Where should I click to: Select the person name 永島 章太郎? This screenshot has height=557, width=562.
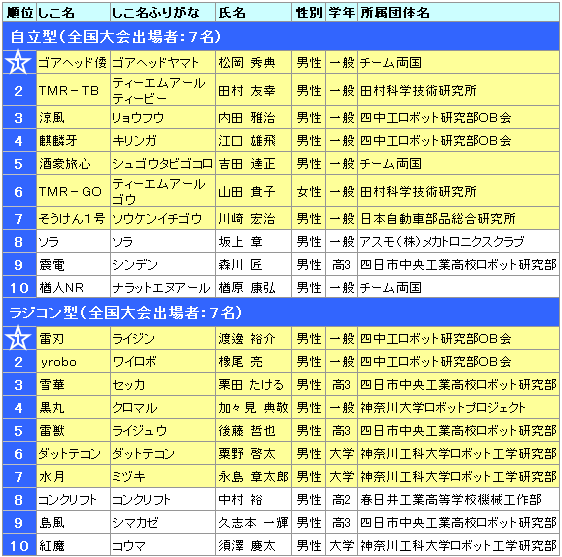click(253, 477)
